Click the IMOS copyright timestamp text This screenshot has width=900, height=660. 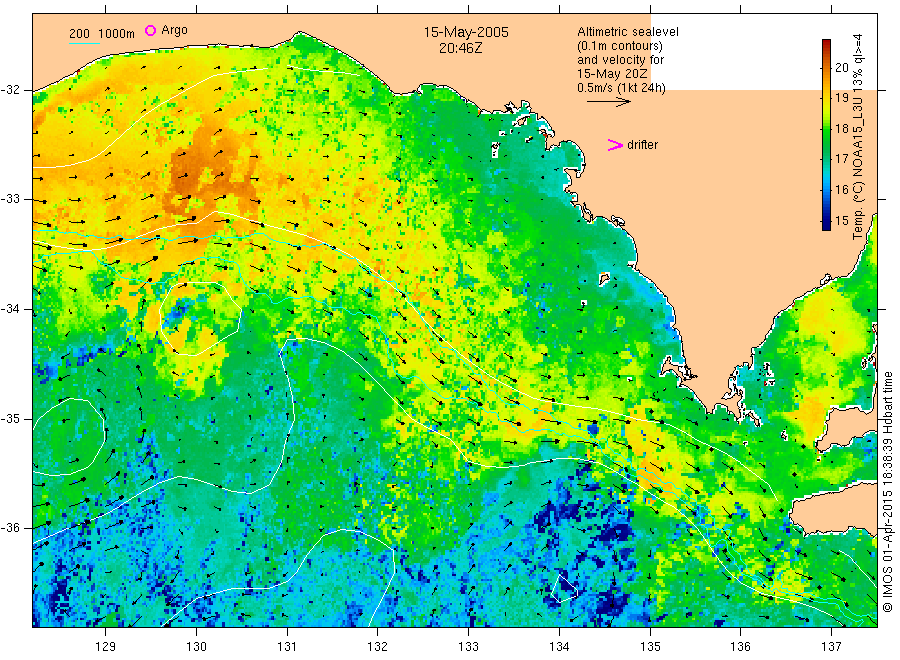(888, 492)
